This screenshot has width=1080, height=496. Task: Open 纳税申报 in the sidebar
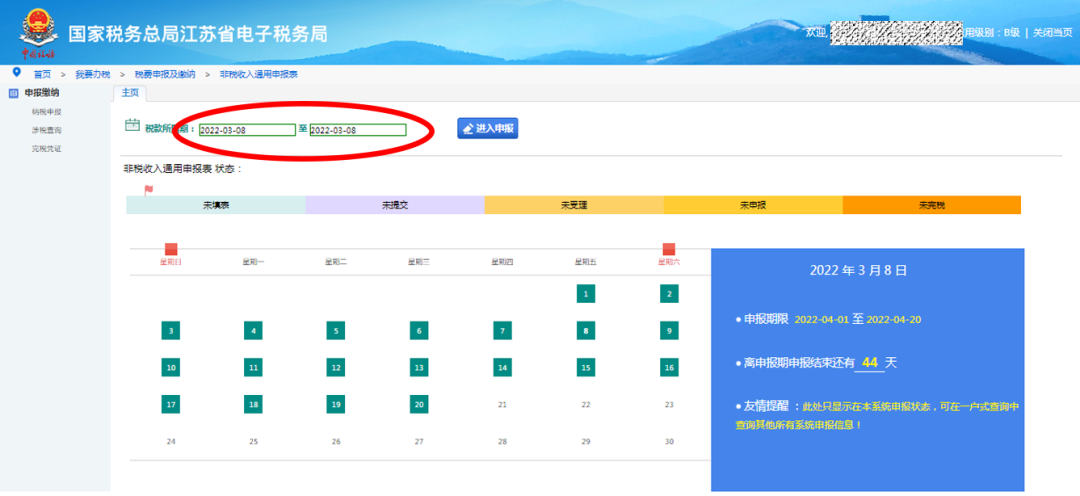(x=46, y=112)
